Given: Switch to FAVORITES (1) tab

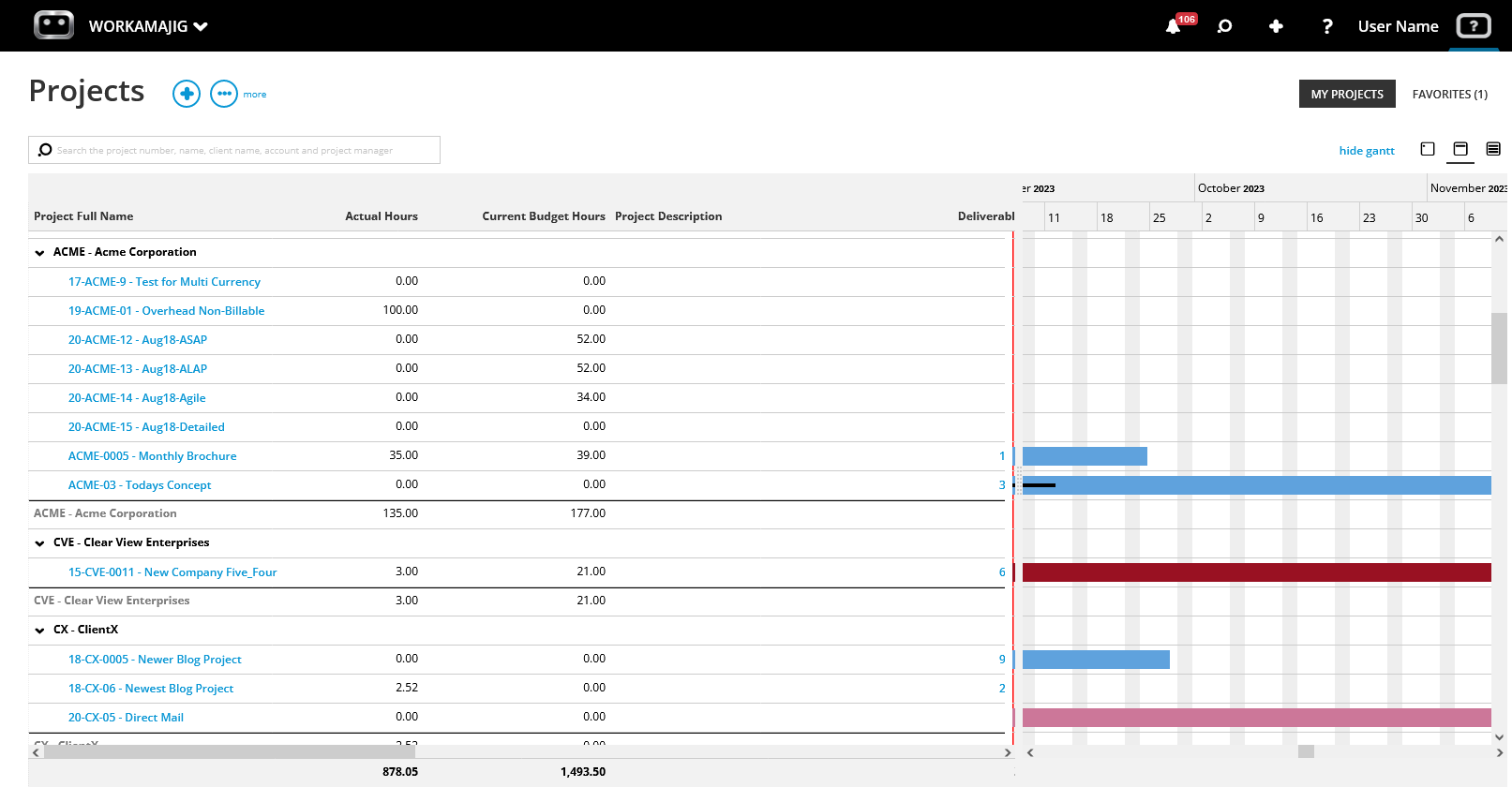Looking at the screenshot, I should (x=1449, y=94).
